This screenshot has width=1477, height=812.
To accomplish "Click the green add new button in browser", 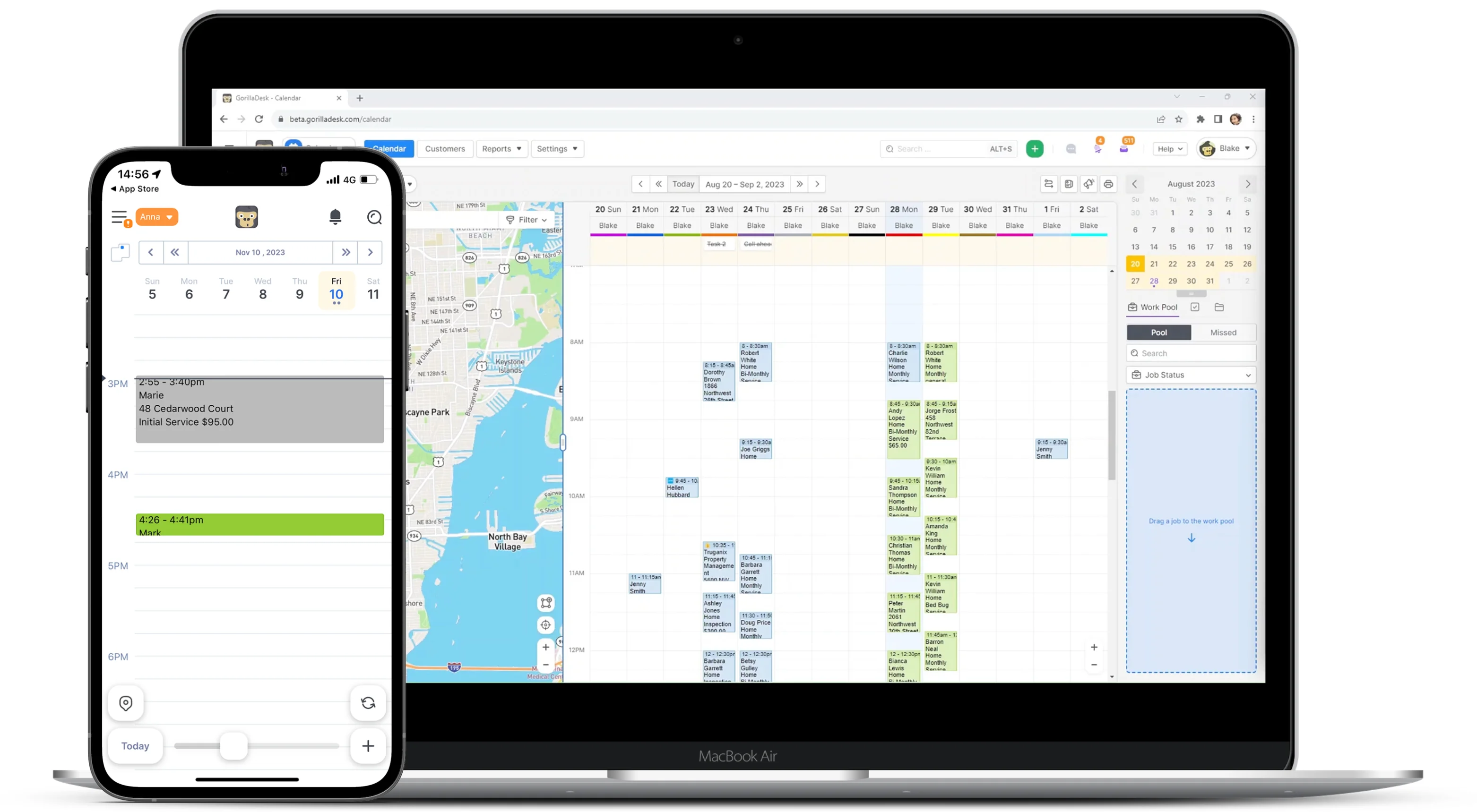I will coord(1034,149).
